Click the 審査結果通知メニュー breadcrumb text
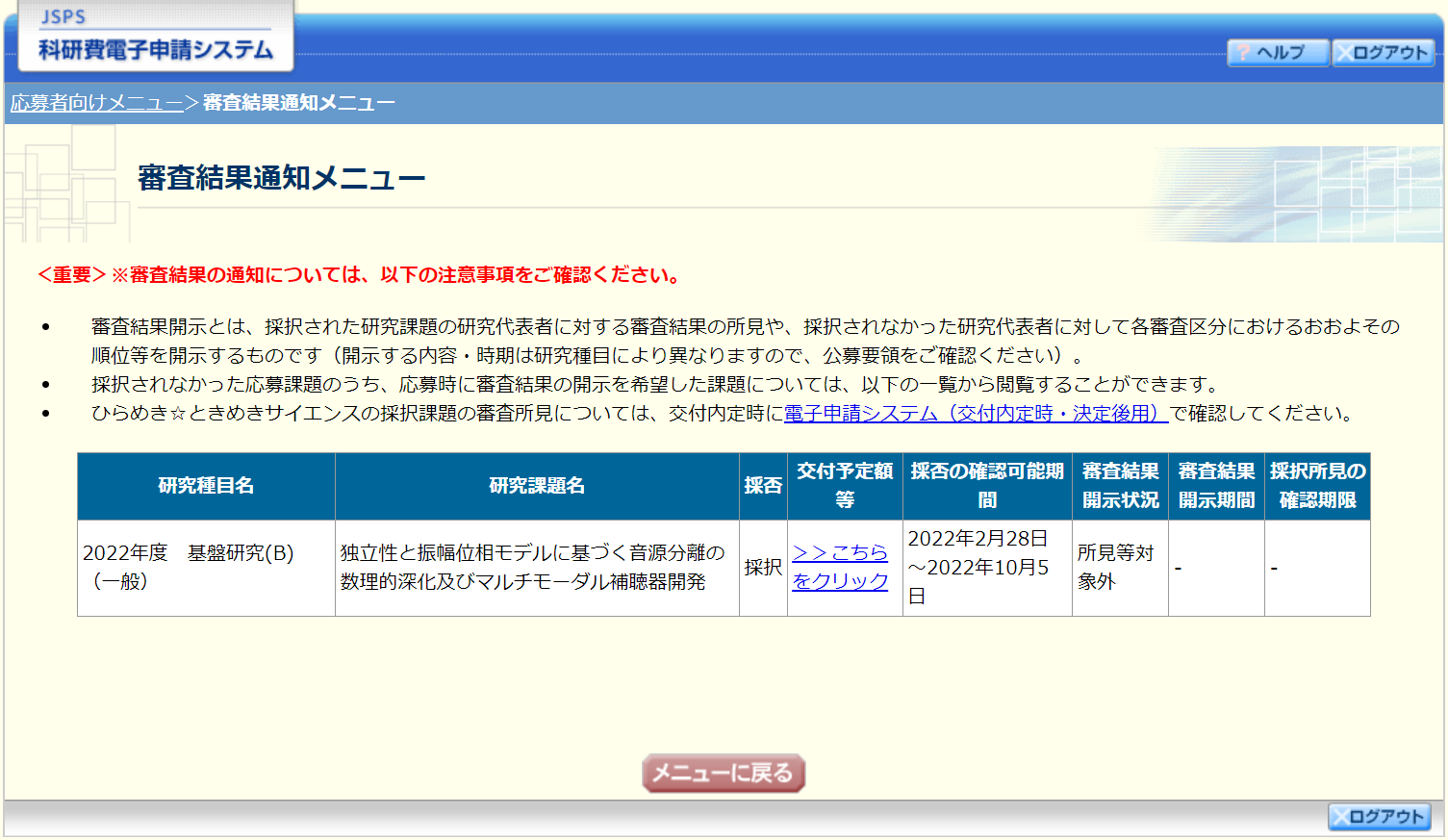1448x840 pixels. (x=298, y=103)
